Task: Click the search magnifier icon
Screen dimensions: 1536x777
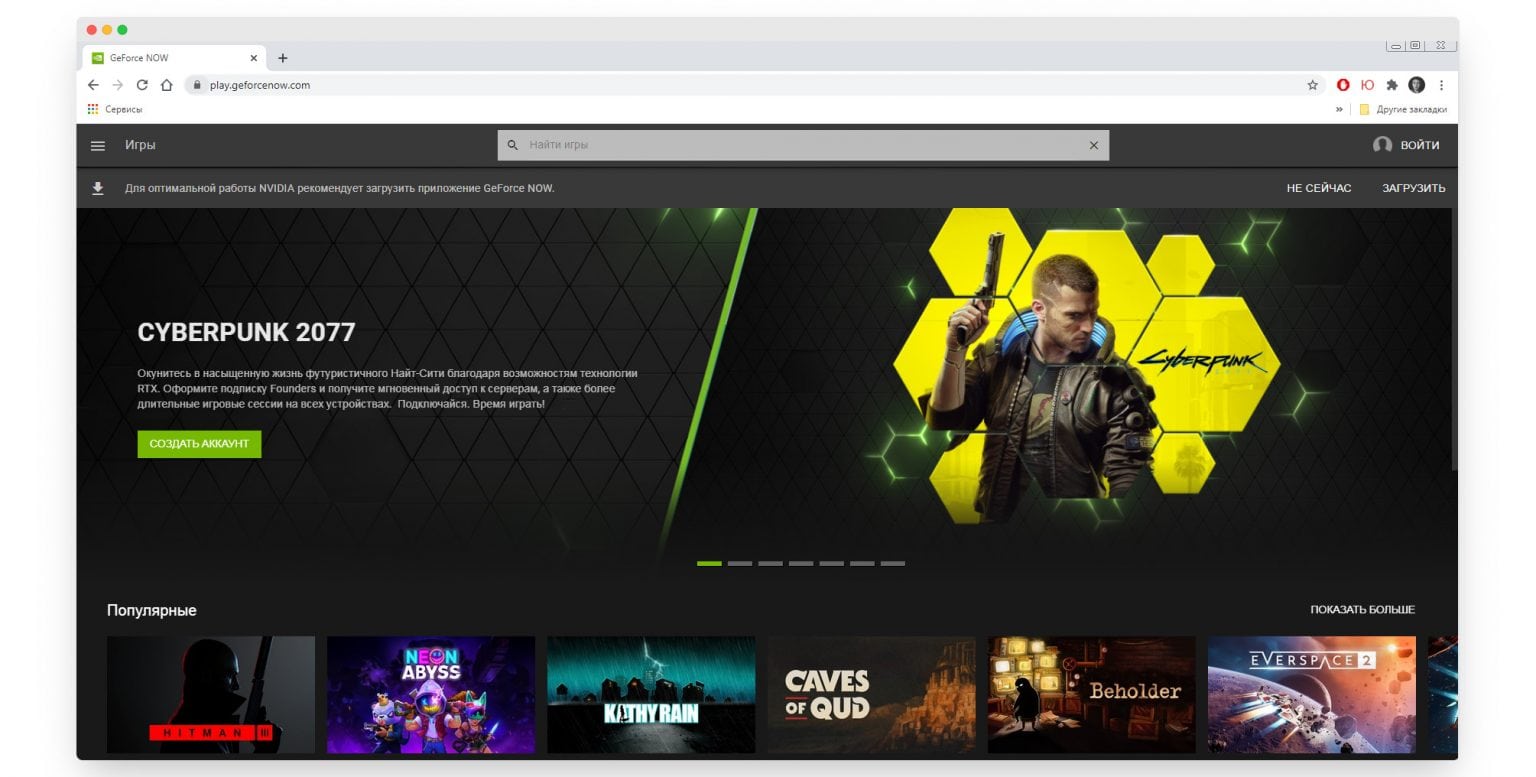Action: 513,145
